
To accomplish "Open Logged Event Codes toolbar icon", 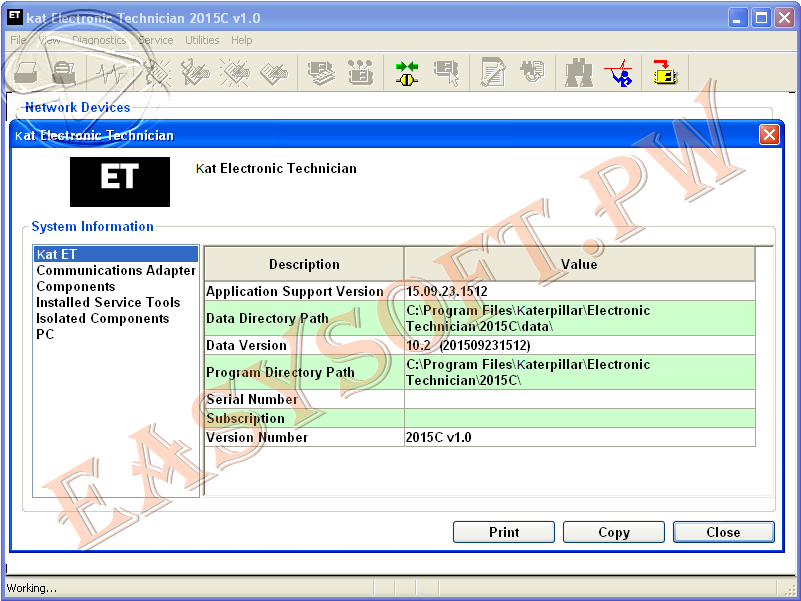I will click(274, 73).
